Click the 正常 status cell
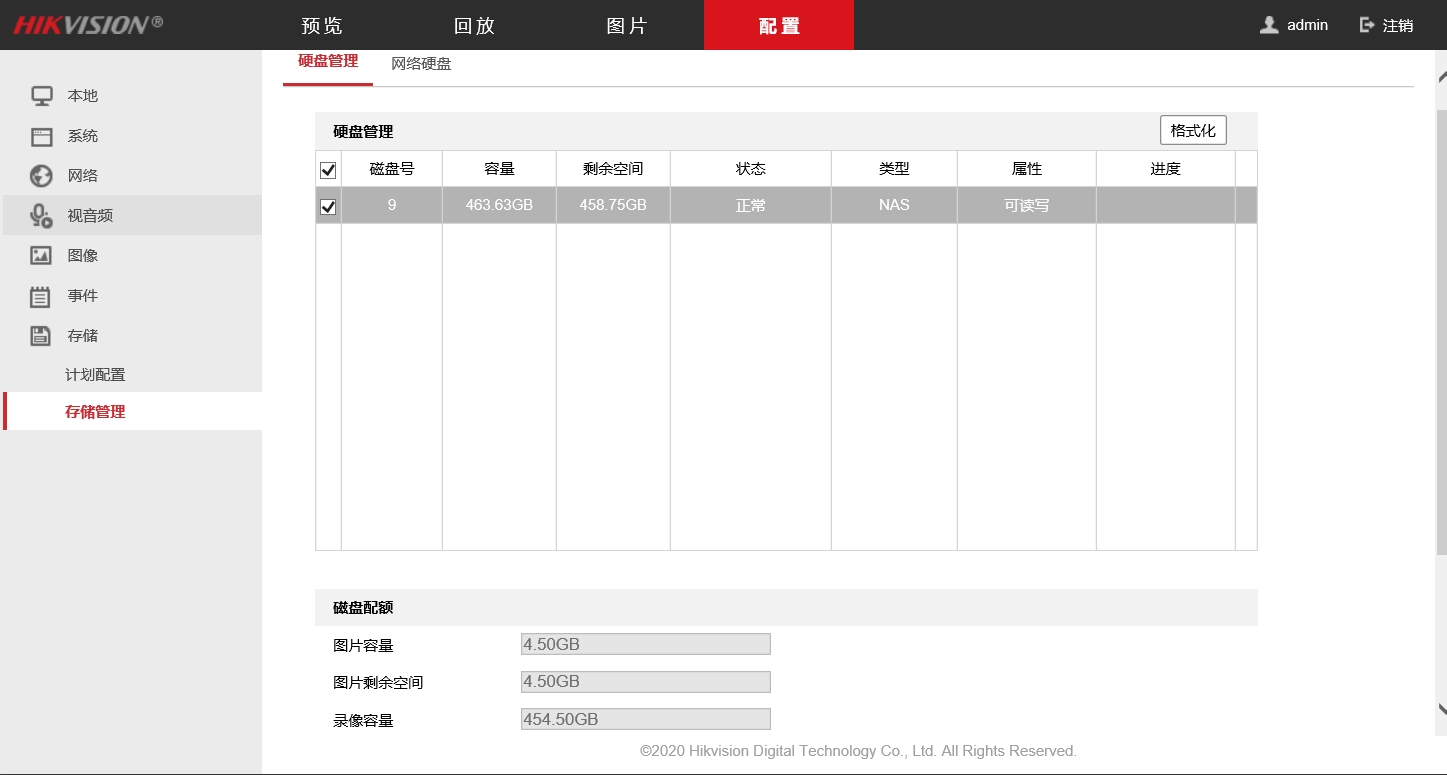1447x775 pixels. click(x=751, y=205)
